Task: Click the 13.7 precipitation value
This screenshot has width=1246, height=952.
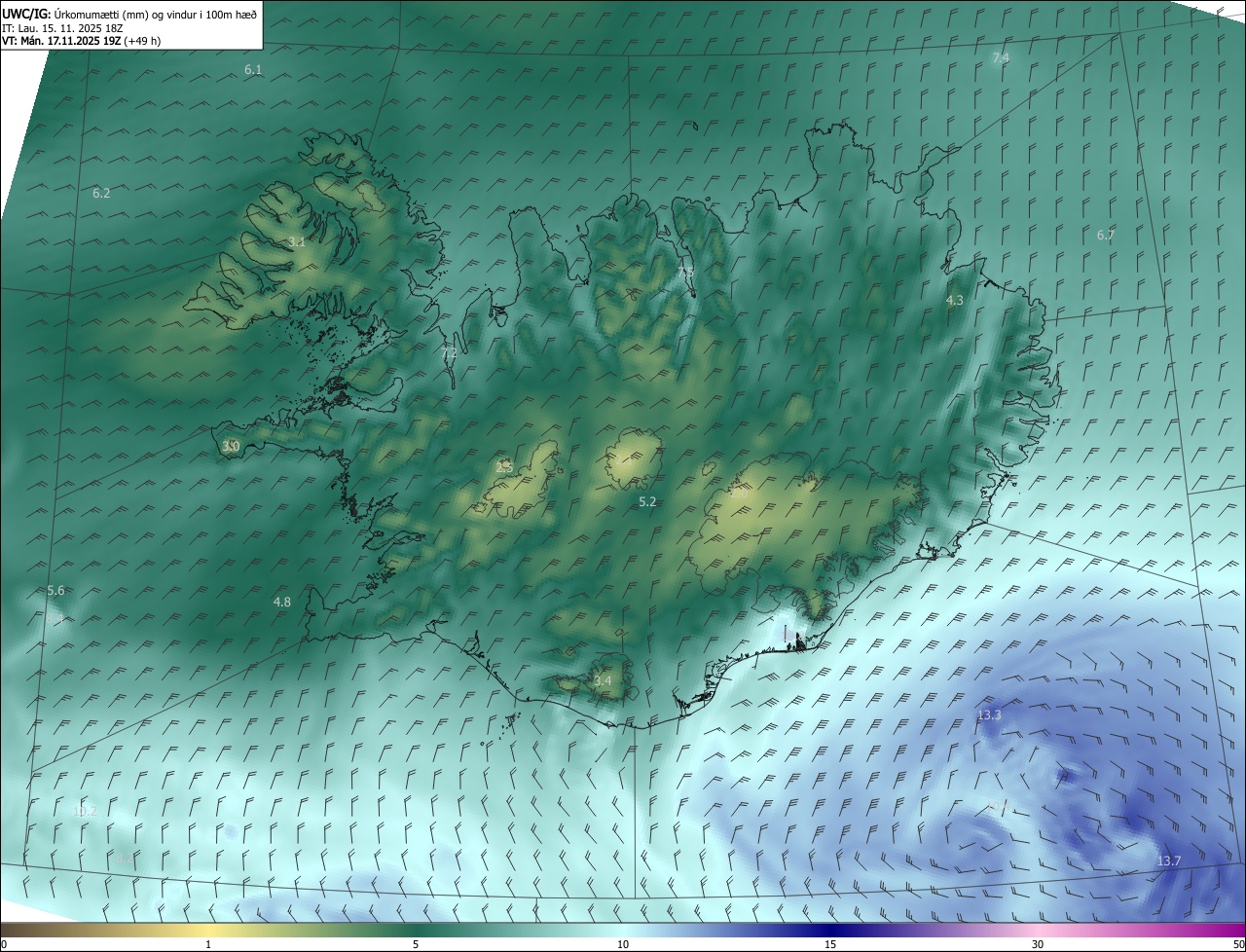Action: coord(1169,861)
